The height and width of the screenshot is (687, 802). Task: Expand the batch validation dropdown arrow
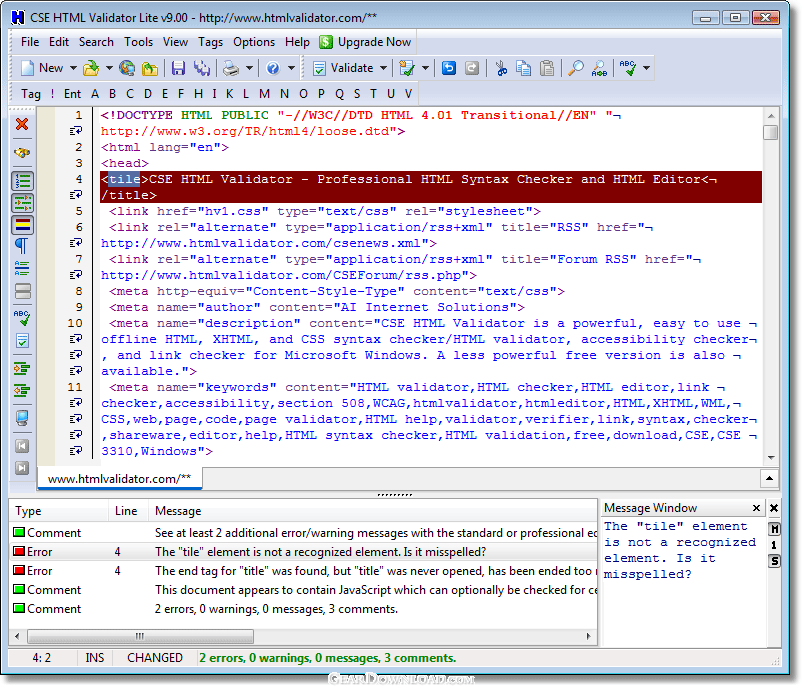point(425,68)
